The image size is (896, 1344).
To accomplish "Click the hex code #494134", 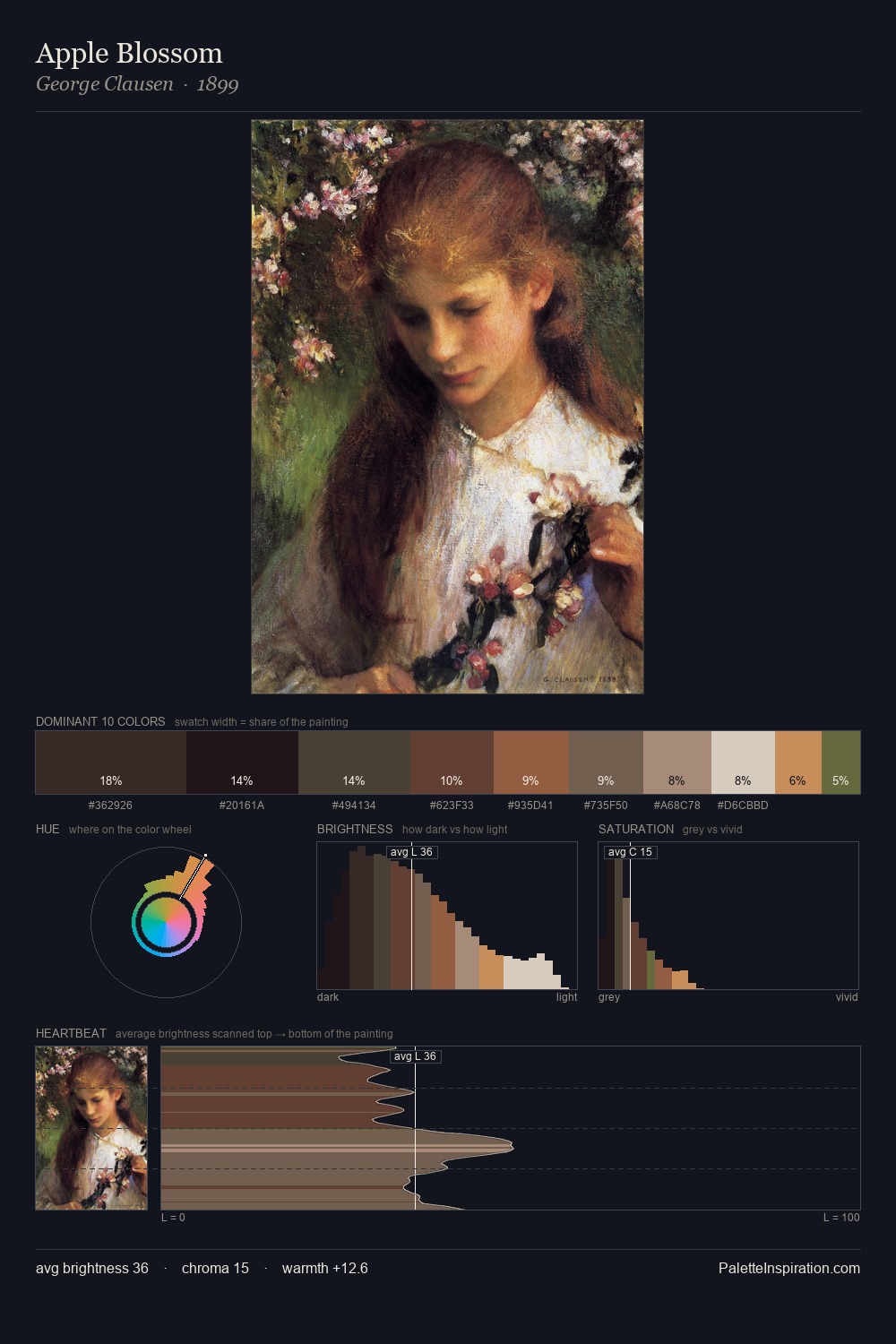I will [354, 806].
